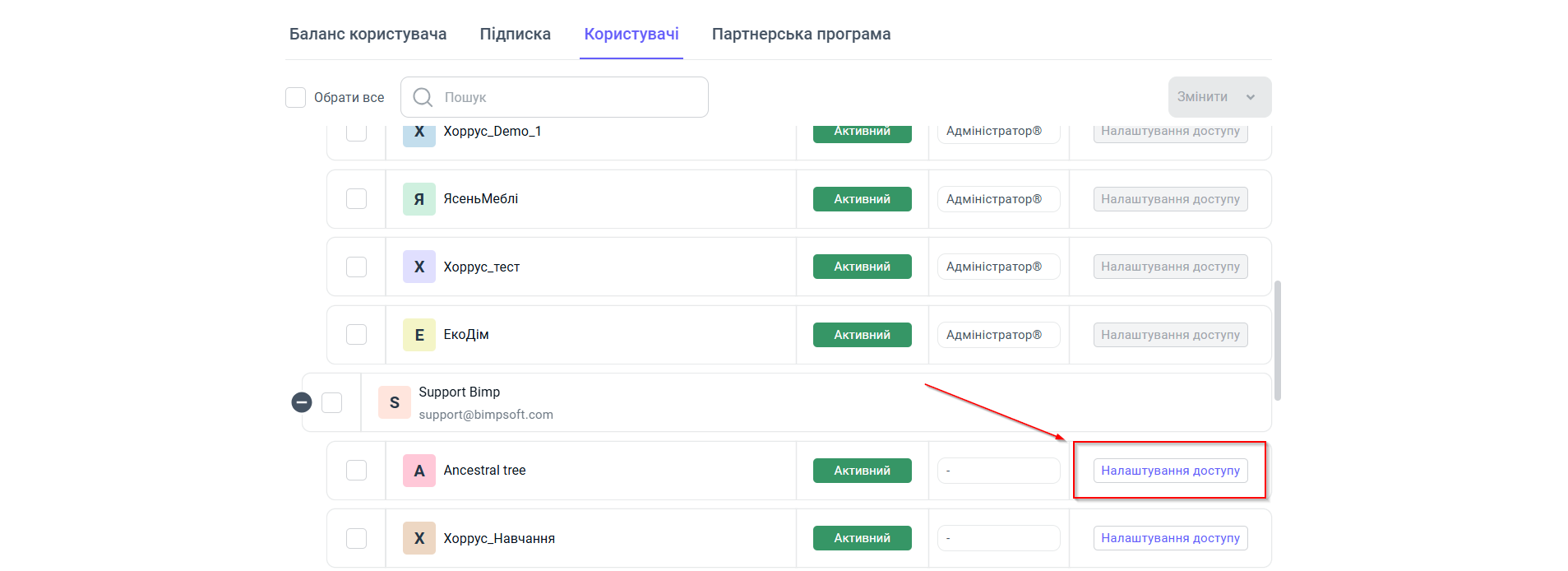Open the Змінити dropdown

pyautogui.click(x=1219, y=97)
